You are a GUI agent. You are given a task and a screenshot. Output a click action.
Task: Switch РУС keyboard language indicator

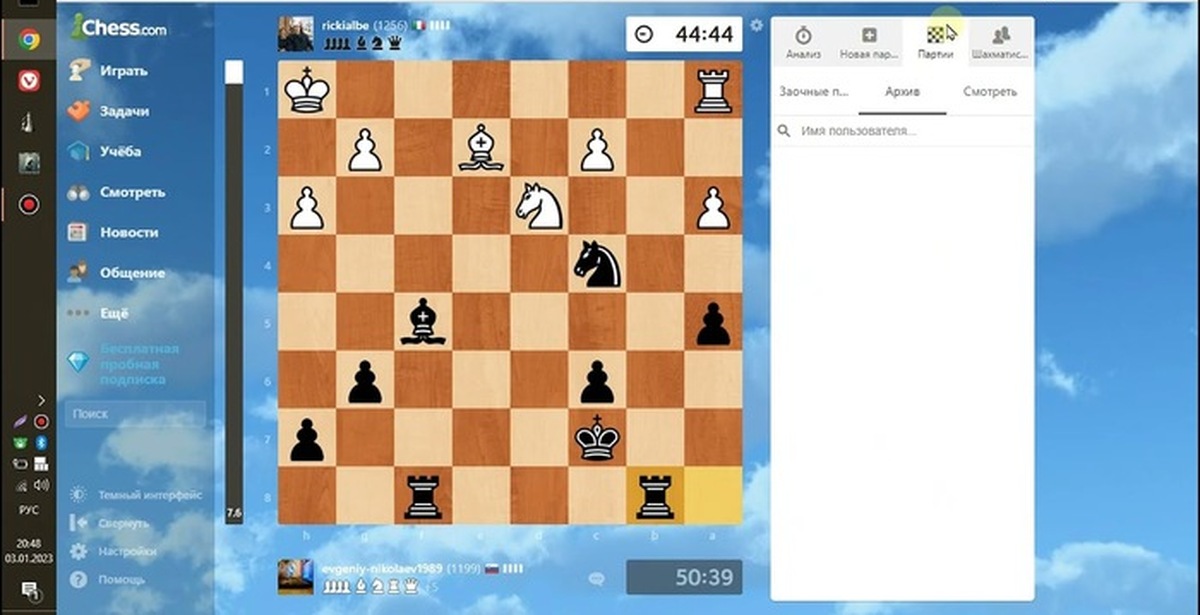click(29, 510)
